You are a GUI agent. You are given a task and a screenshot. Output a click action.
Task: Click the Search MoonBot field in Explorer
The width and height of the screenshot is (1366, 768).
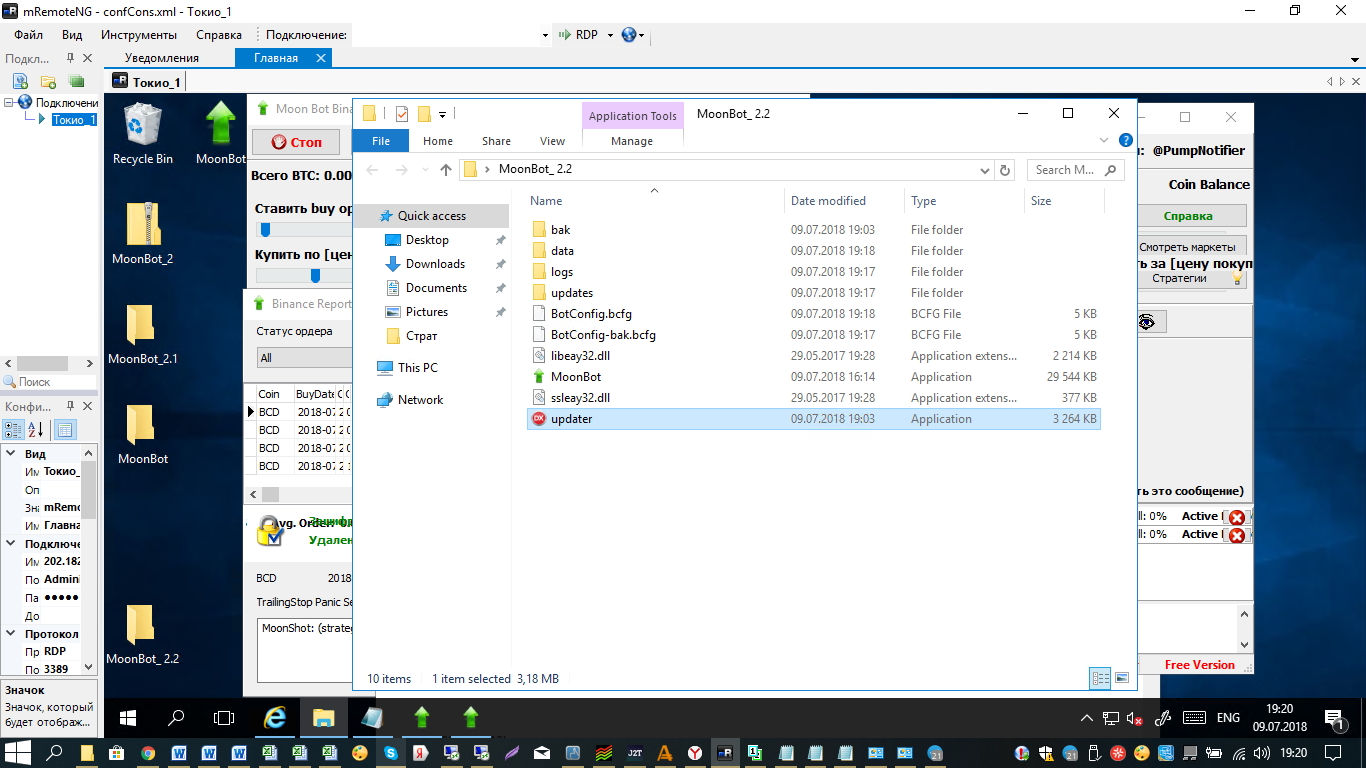1065,170
